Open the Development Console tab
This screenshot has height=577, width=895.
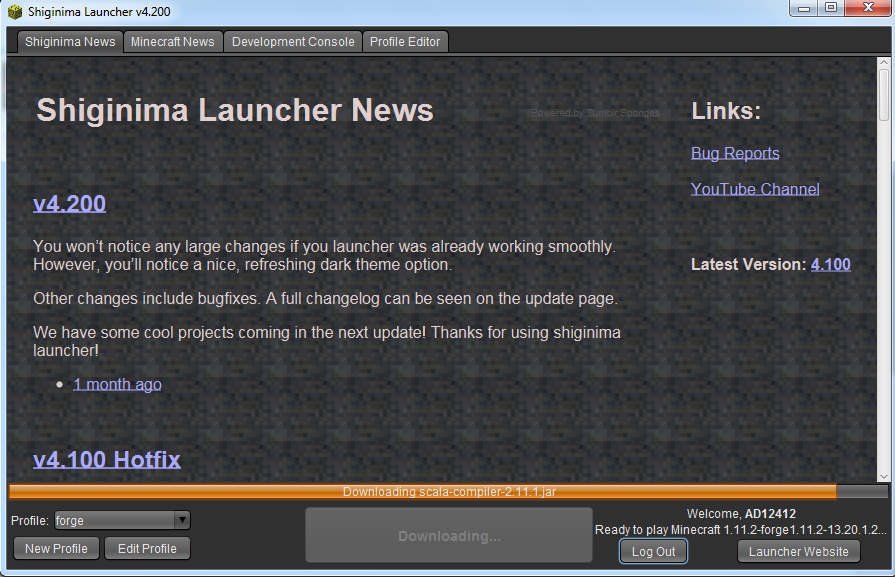(x=293, y=42)
